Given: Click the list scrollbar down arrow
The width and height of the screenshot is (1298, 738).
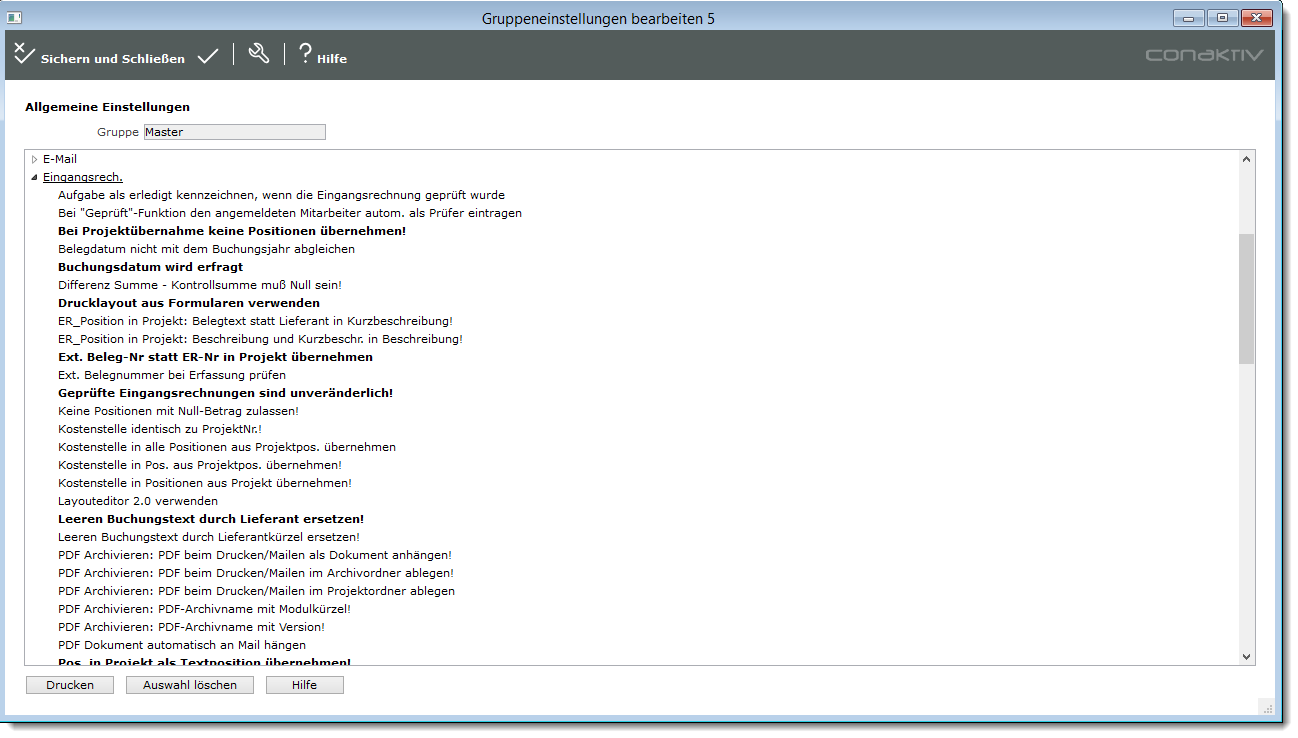Looking at the screenshot, I should tap(1246, 657).
